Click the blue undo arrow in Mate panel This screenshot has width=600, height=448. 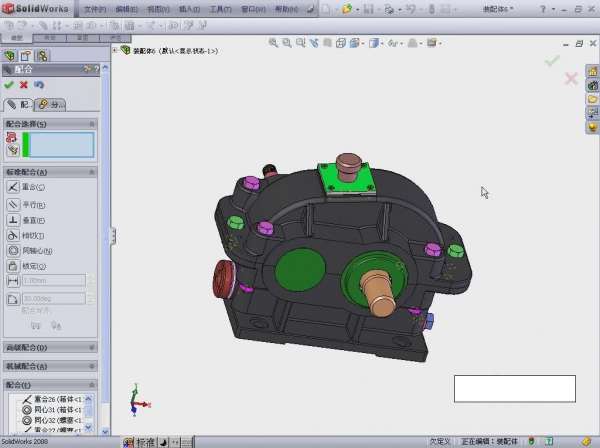39,85
